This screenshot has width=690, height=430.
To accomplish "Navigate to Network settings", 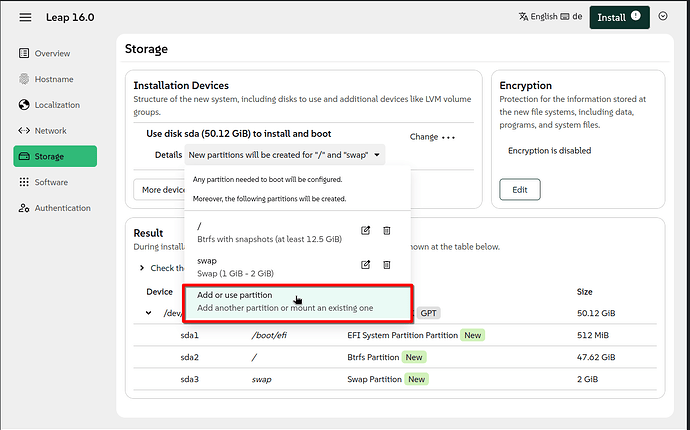I will [x=50, y=131].
